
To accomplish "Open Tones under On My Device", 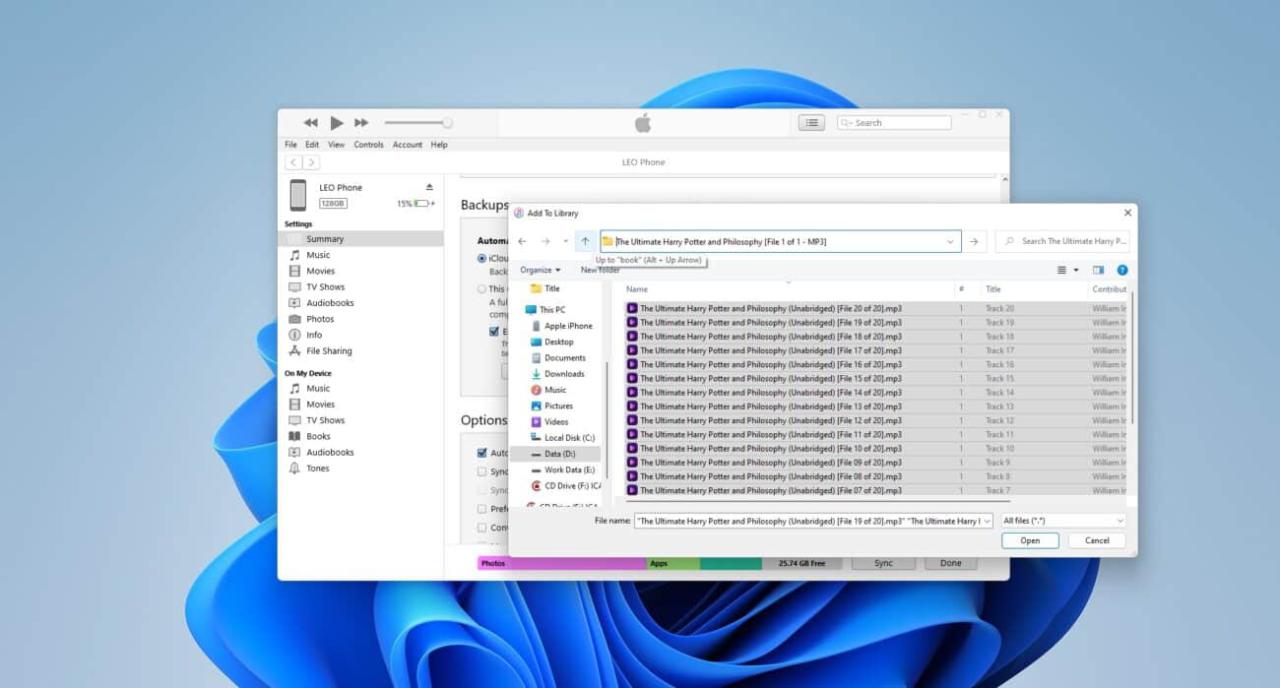I will pyautogui.click(x=317, y=468).
